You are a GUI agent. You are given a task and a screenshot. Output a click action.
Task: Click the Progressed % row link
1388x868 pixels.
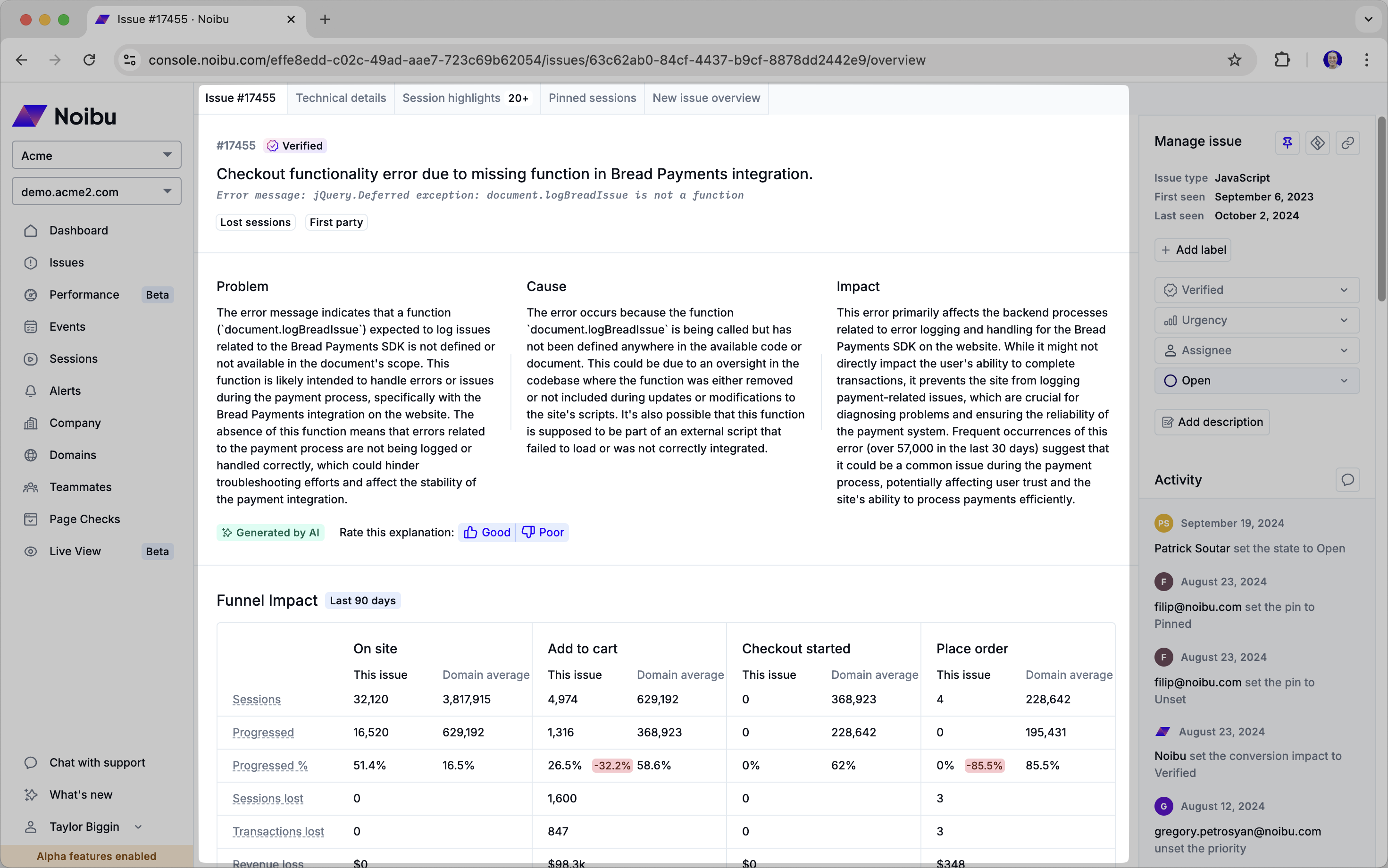pos(270,765)
